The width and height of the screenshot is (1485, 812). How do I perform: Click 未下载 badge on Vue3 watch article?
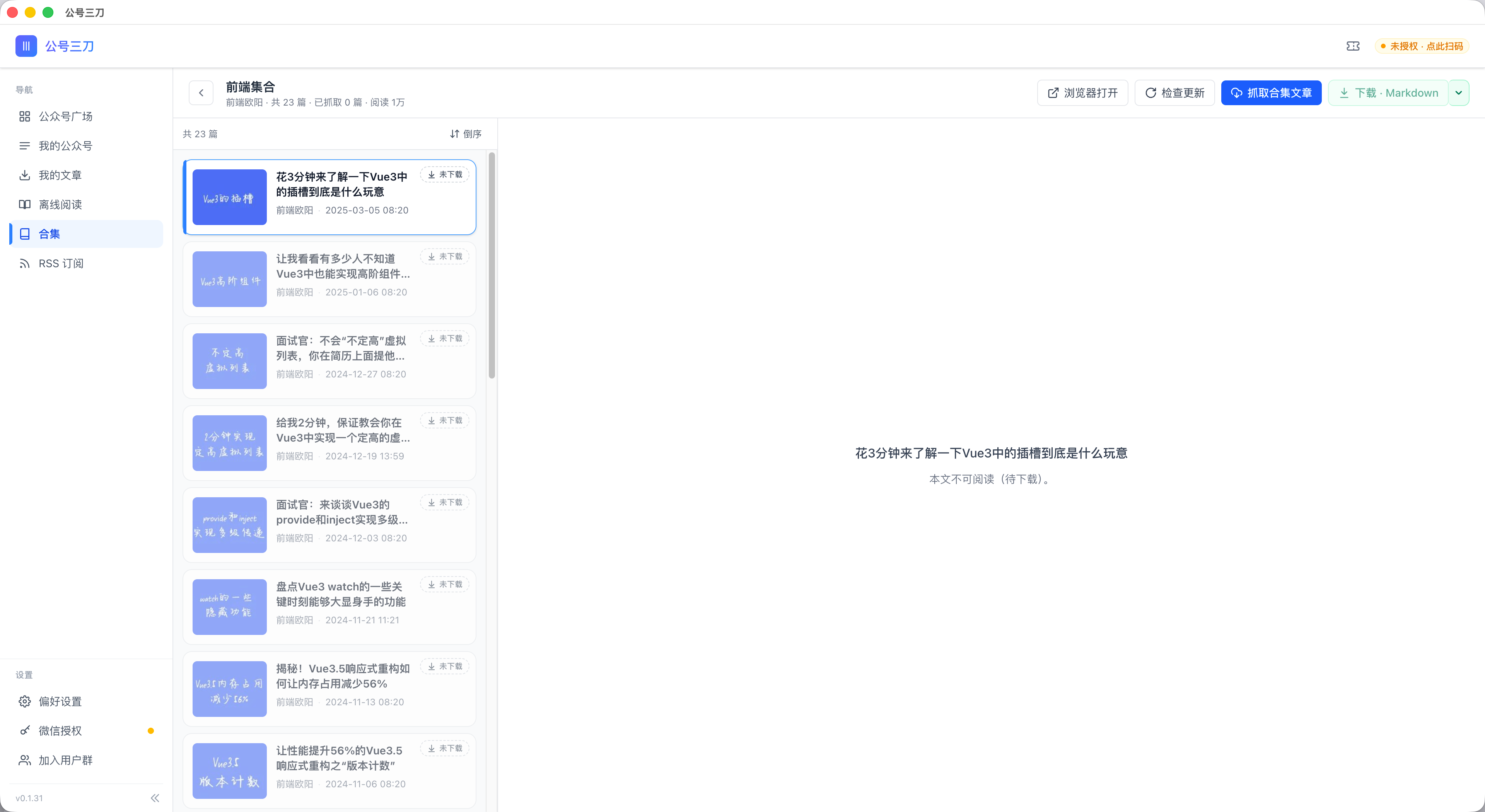444,584
